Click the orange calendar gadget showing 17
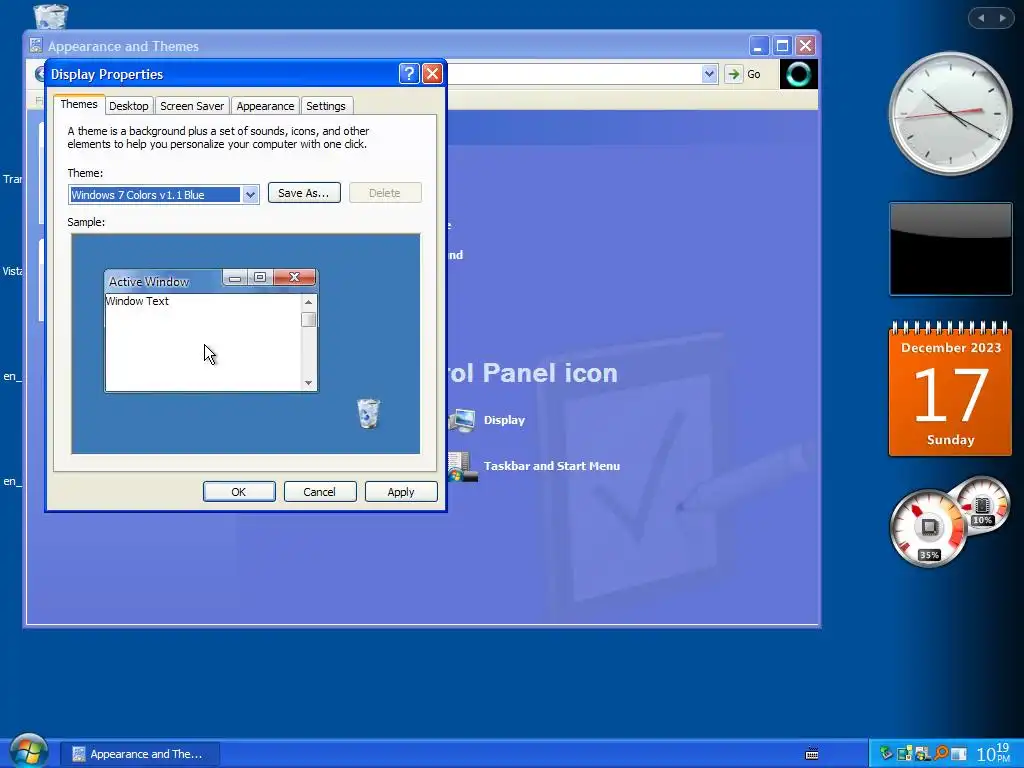This screenshot has height=768, width=1024. pos(950,389)
